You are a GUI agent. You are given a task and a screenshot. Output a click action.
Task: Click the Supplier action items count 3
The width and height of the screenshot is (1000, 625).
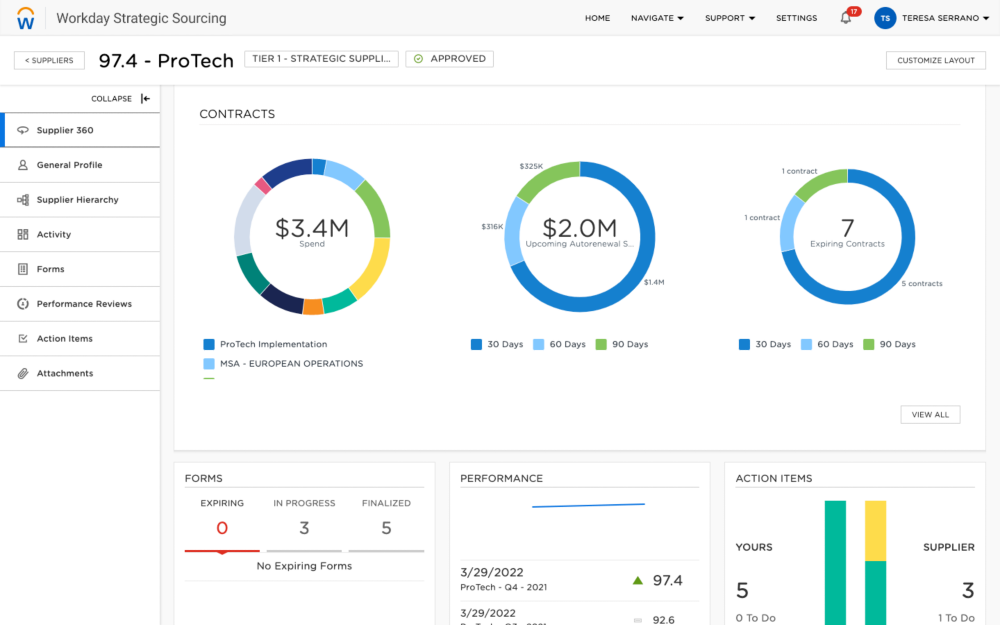968,591
